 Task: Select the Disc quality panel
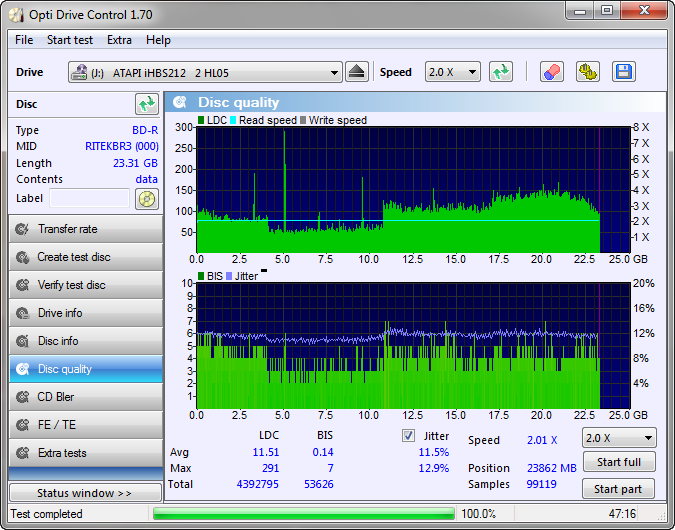click(86, 369)
